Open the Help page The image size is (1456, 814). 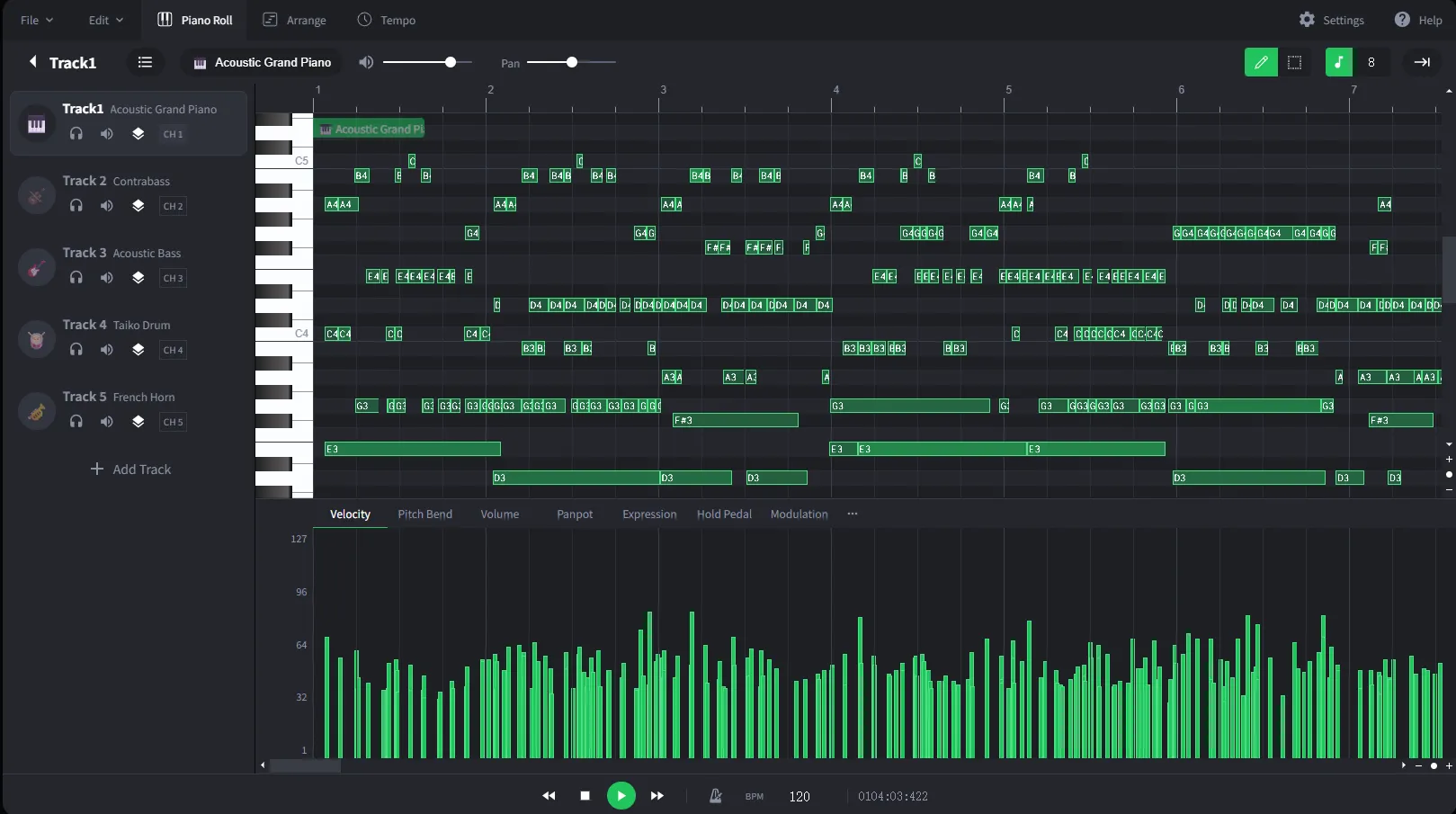1418,20
